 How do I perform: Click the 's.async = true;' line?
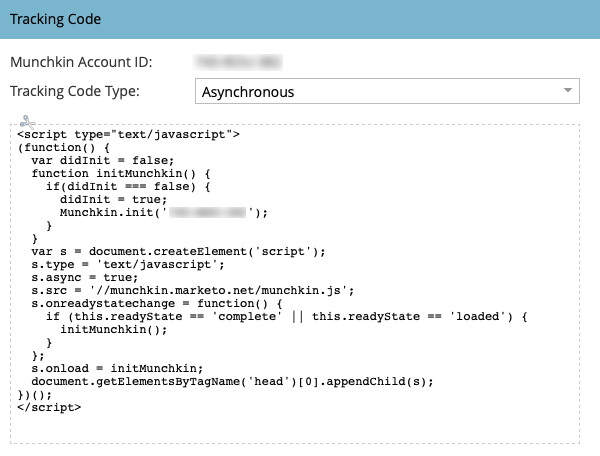click(x=85, y=277)
